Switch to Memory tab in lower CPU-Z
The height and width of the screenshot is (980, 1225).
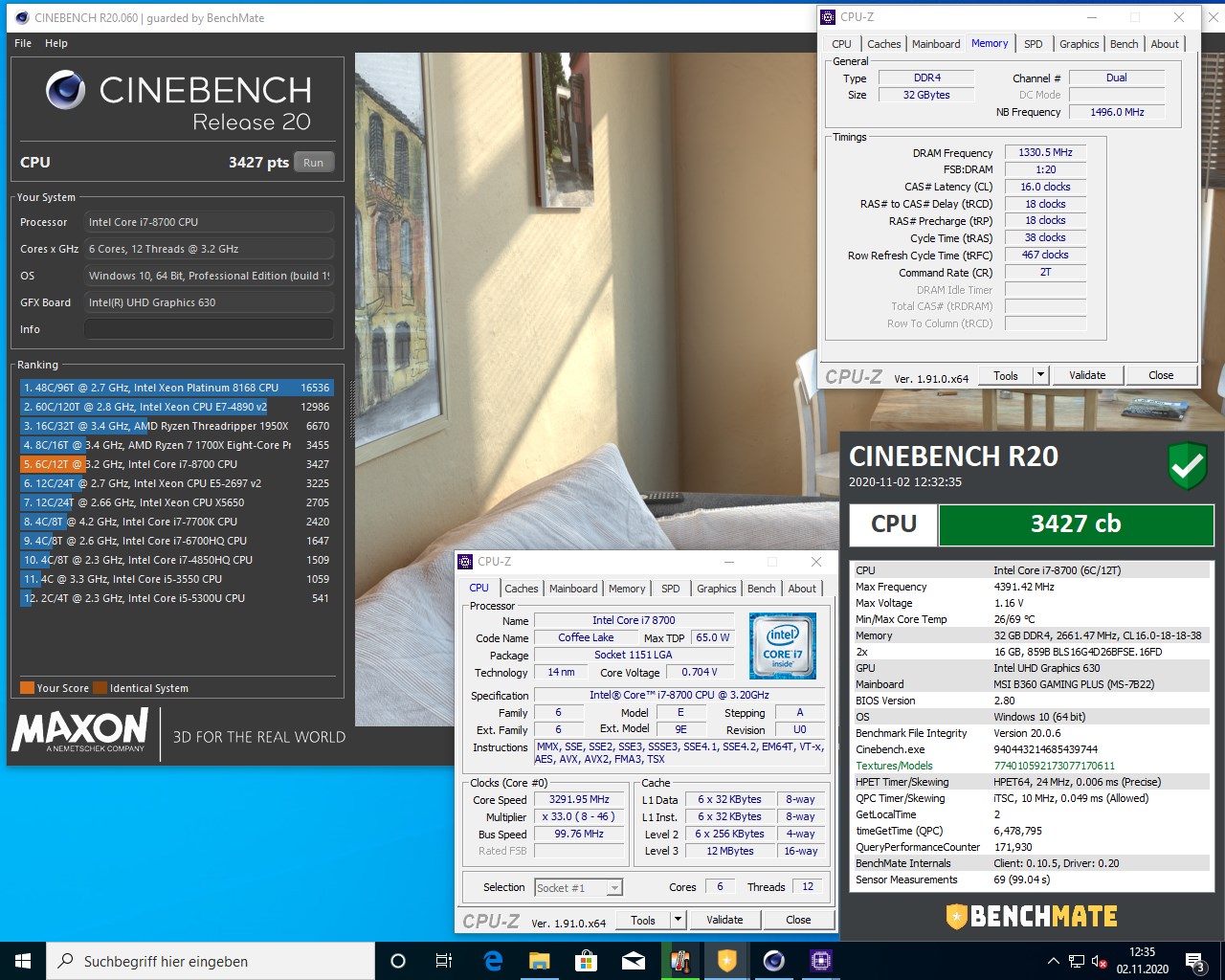pos(627,589)
